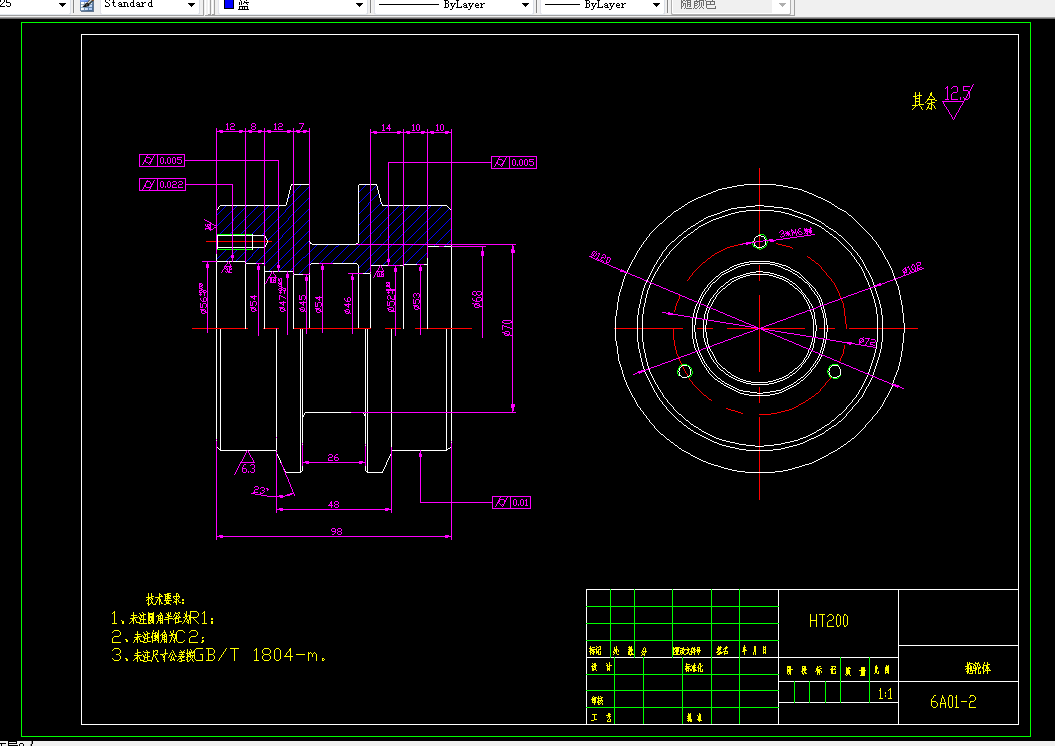1055x746 pixels.
Task: Click the 0.022 tolerance value
Action: [x=172, y=184]
